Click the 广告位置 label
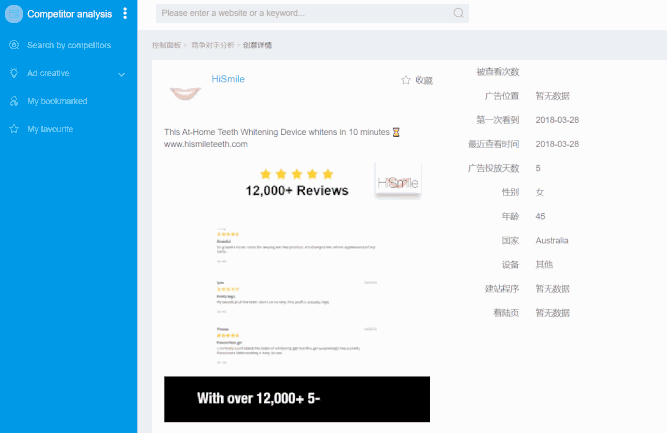667x433 pixels. pos(502,96)
